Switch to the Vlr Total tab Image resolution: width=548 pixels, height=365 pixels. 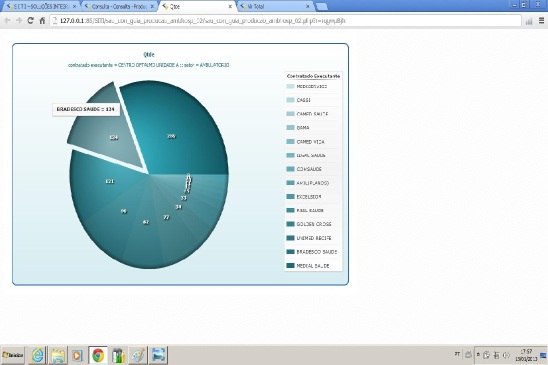point(274,6)
